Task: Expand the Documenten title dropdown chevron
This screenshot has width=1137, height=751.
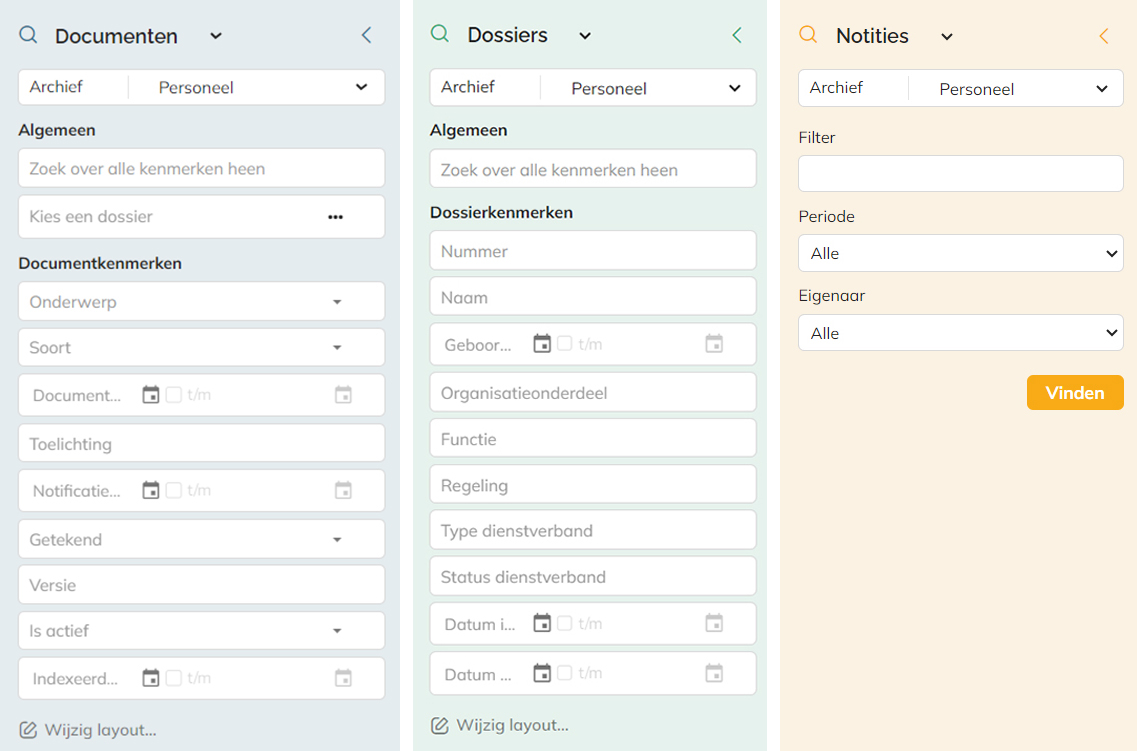Action: click(215, 36)
